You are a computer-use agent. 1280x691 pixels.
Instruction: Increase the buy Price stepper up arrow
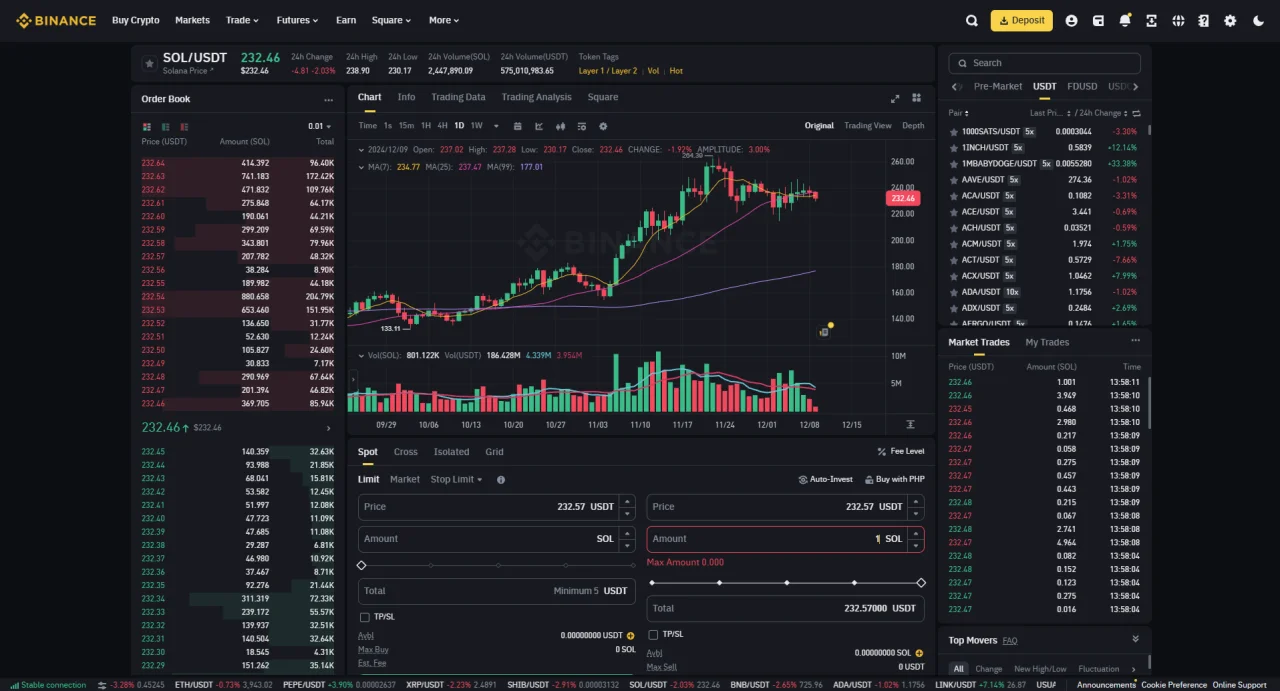(627, 501)
